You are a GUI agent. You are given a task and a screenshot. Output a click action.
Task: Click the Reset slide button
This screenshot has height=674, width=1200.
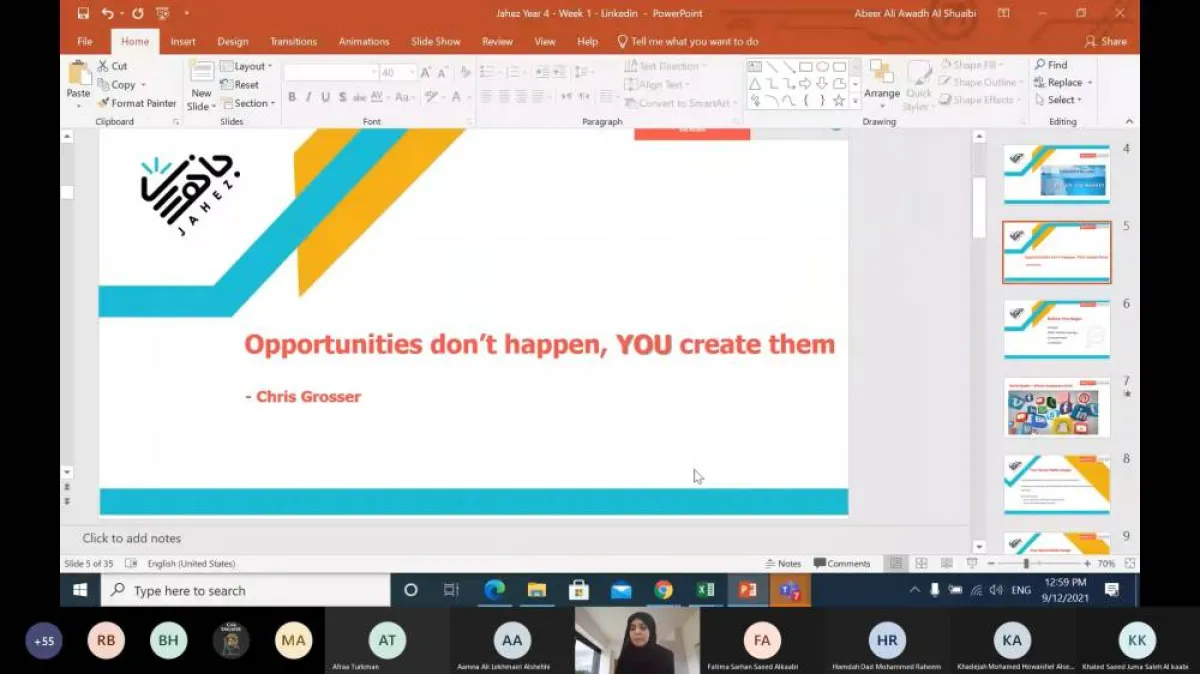pos(240,85)
